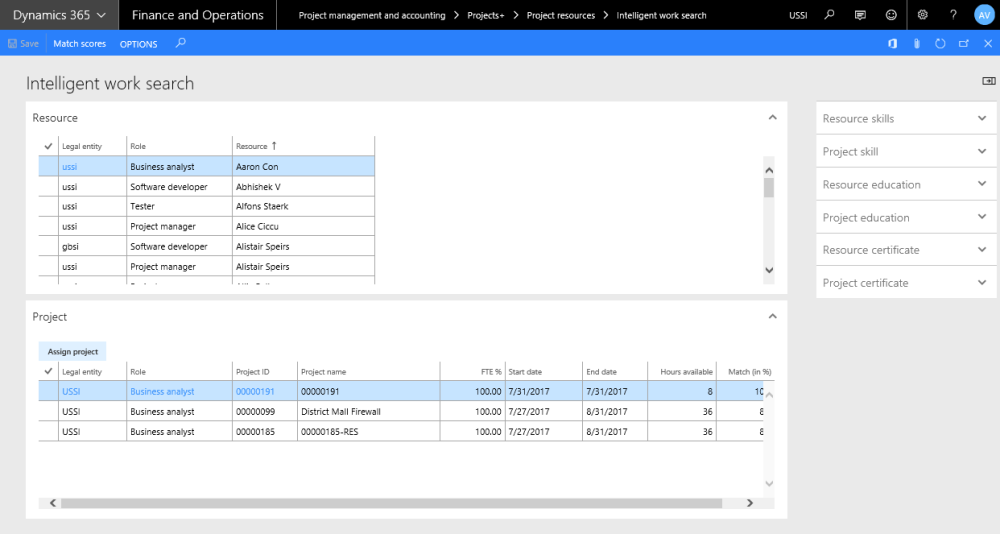Open the global search magnifier in header
The height and width of the screenshot is (534, 1000).
point(829,15)
